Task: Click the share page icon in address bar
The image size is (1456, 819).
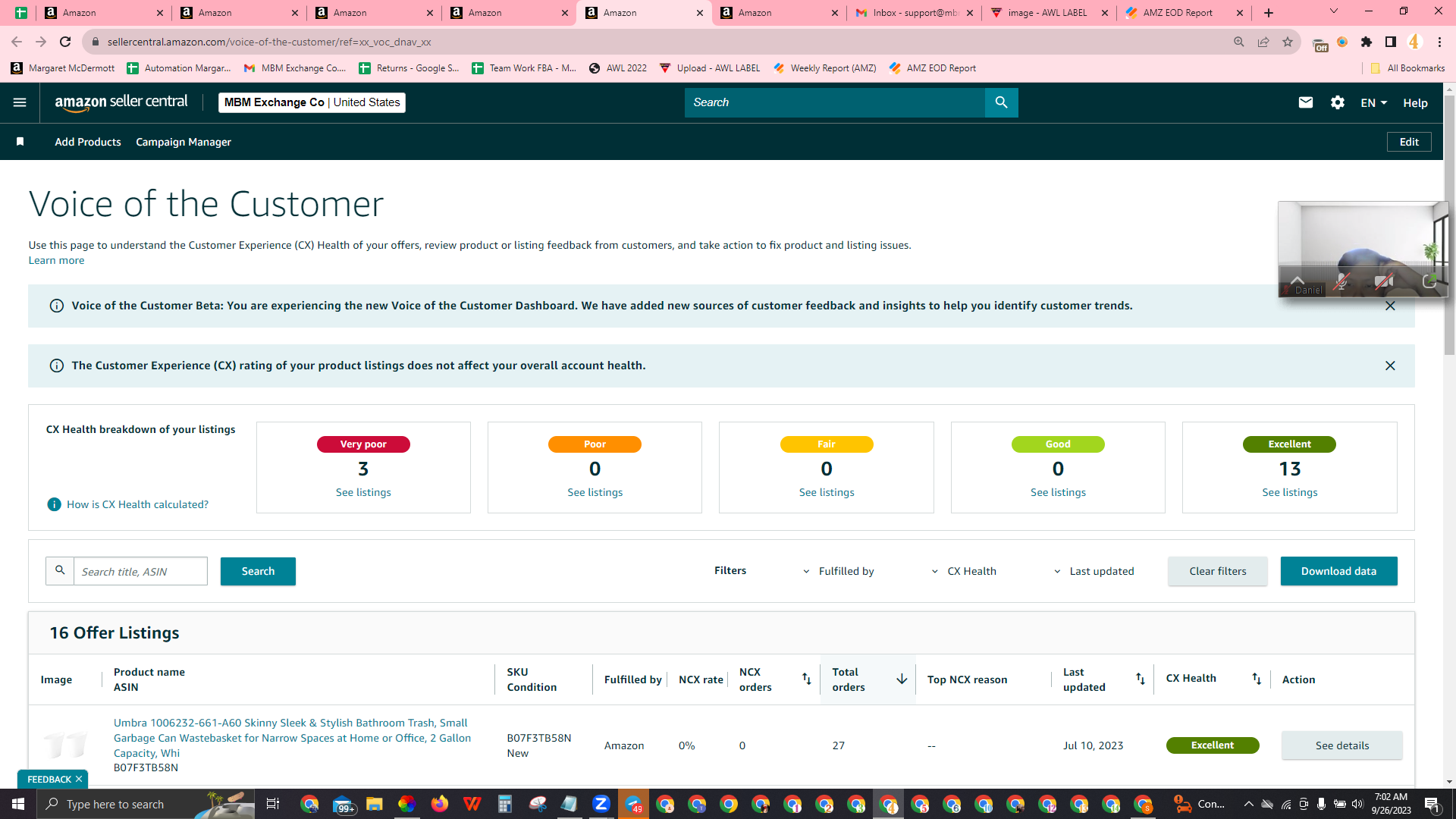Action: (1263, 42)
